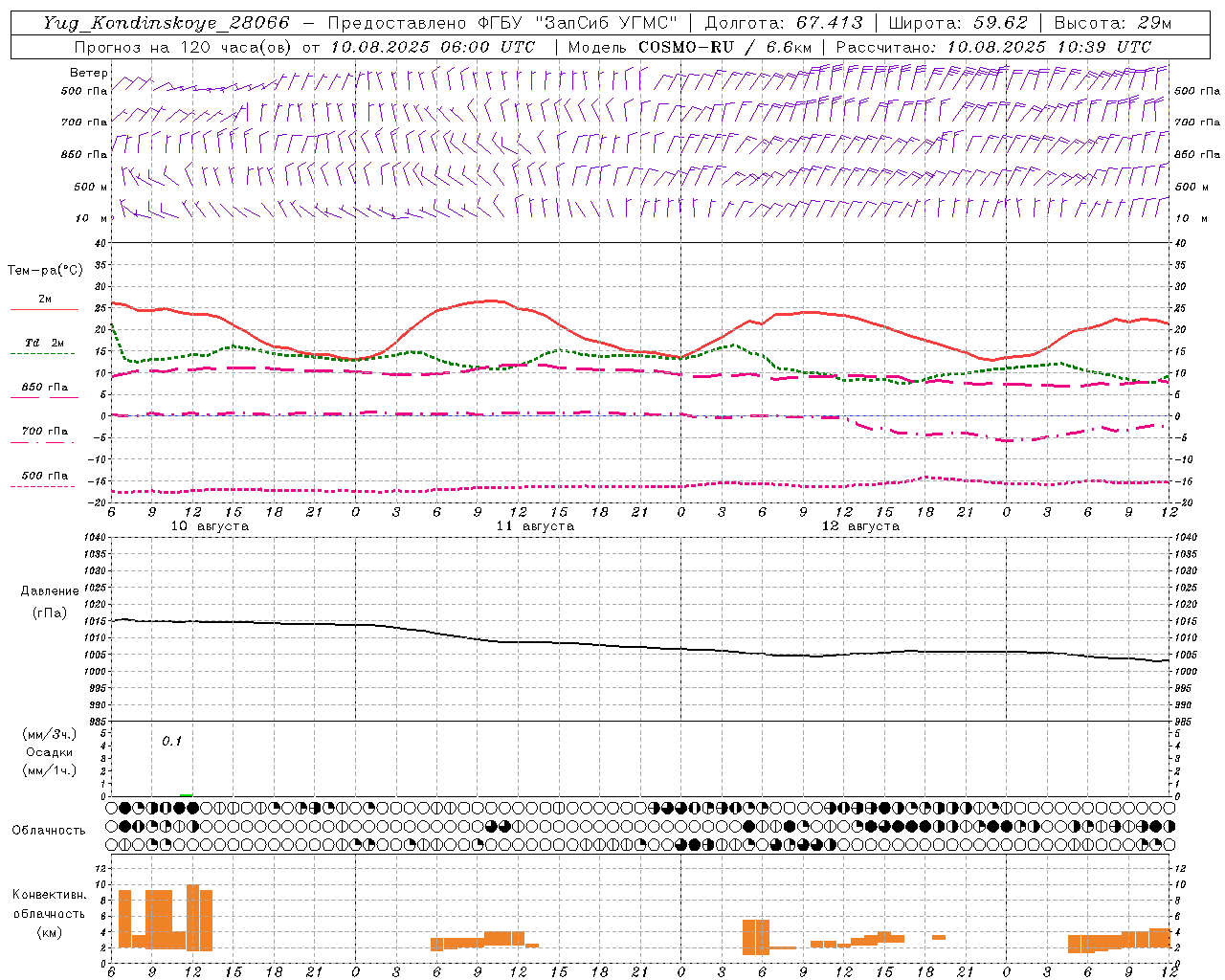1225x980 pixels.
Task: Click the 'Облачность' cloud cover label
Action: tap(49, 830)
